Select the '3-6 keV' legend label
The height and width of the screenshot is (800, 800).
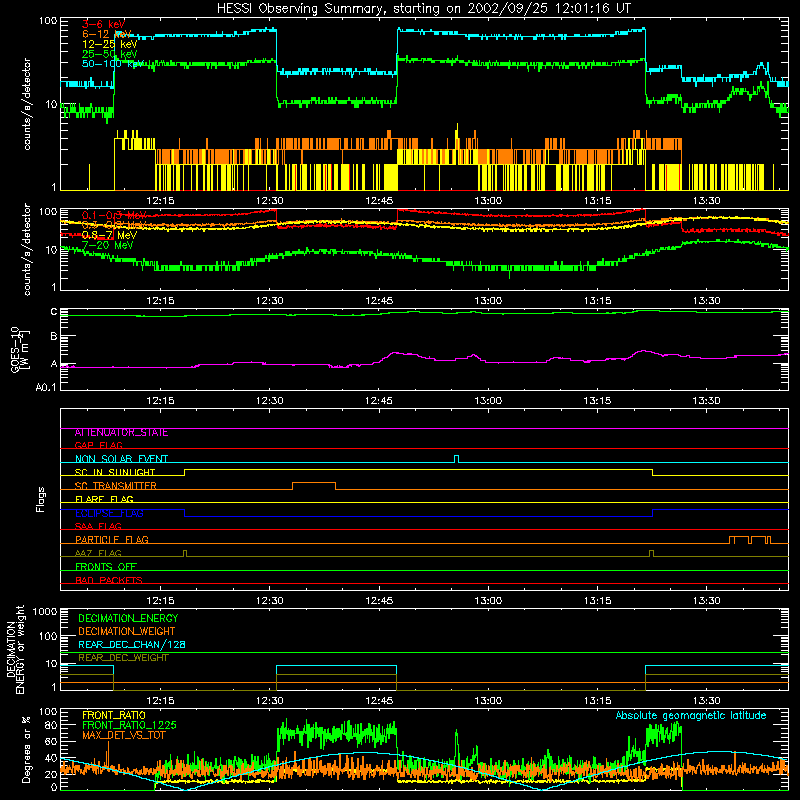[x=103, y=24]
